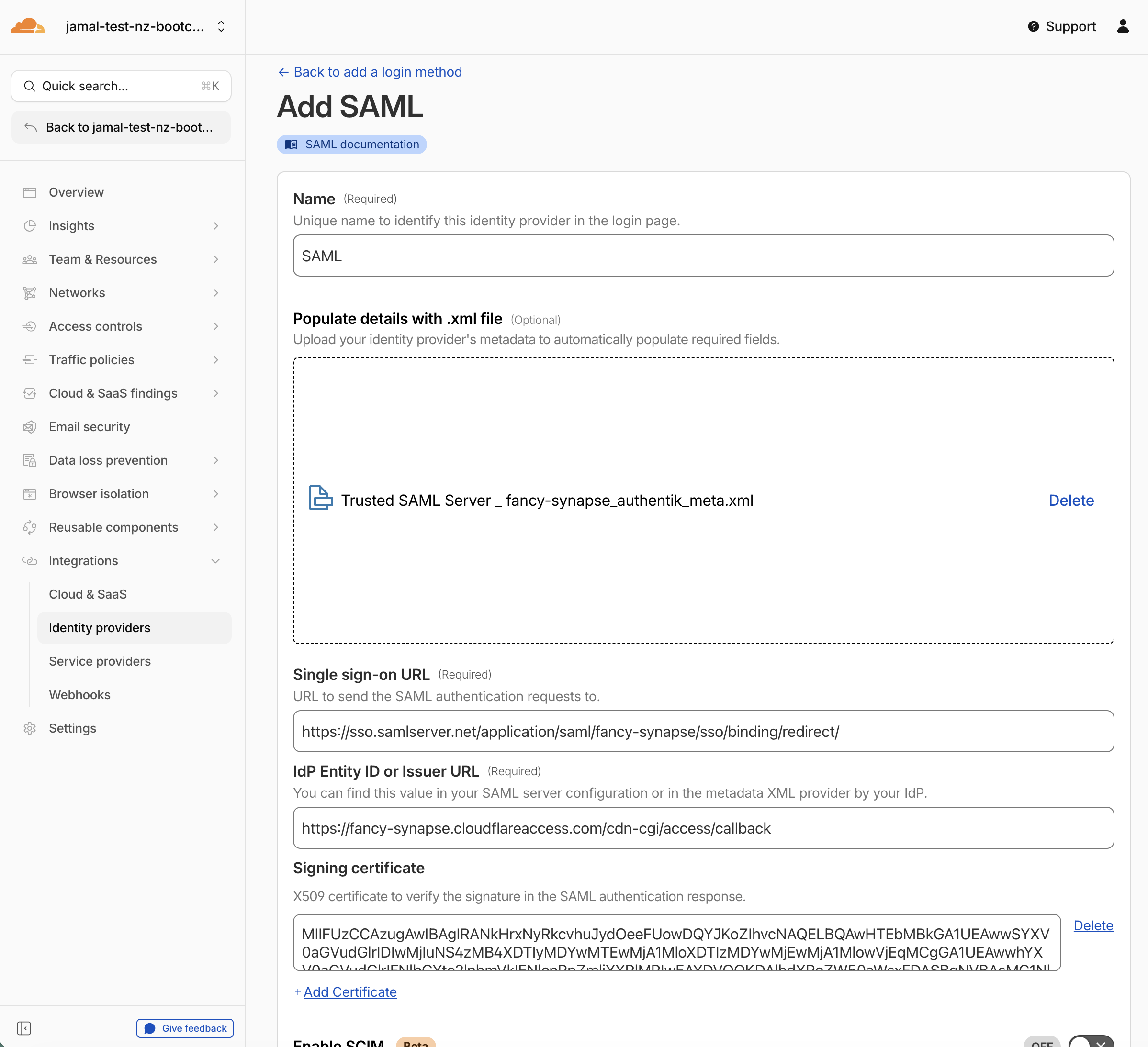Click the back arrow icon in sidebar

(31, 127)
